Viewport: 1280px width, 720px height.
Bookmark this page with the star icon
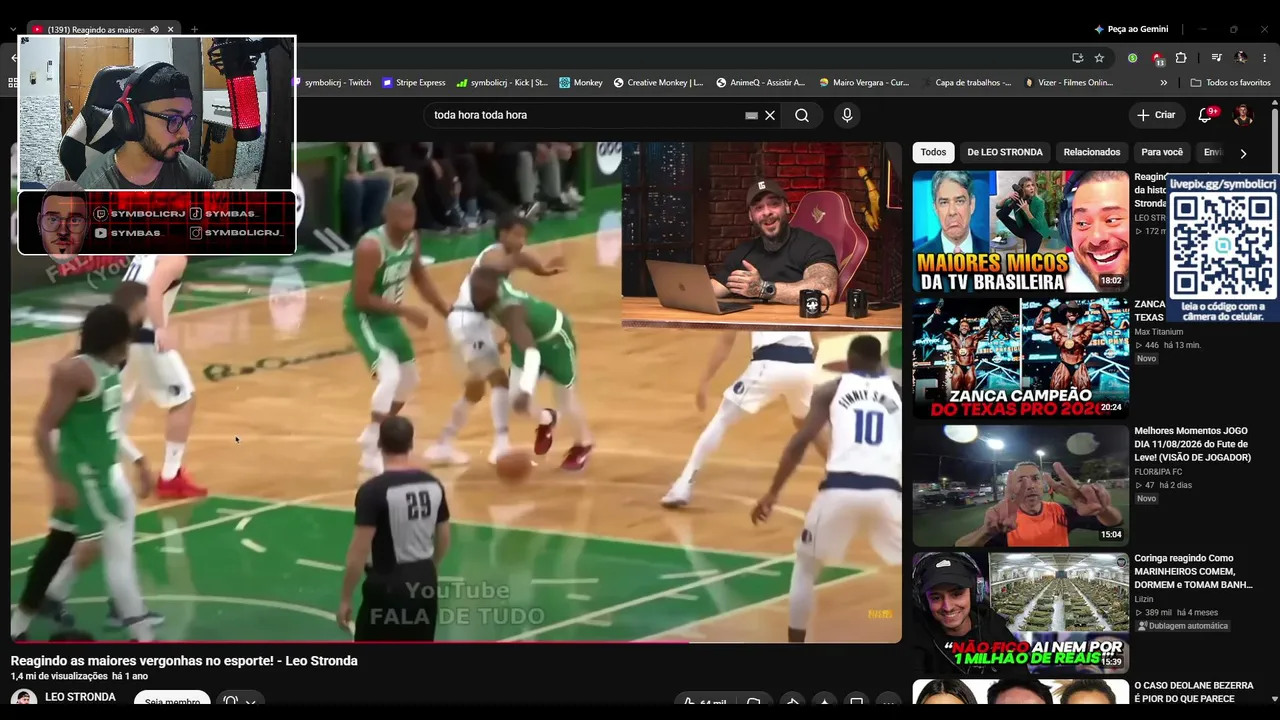[1099, 58]
